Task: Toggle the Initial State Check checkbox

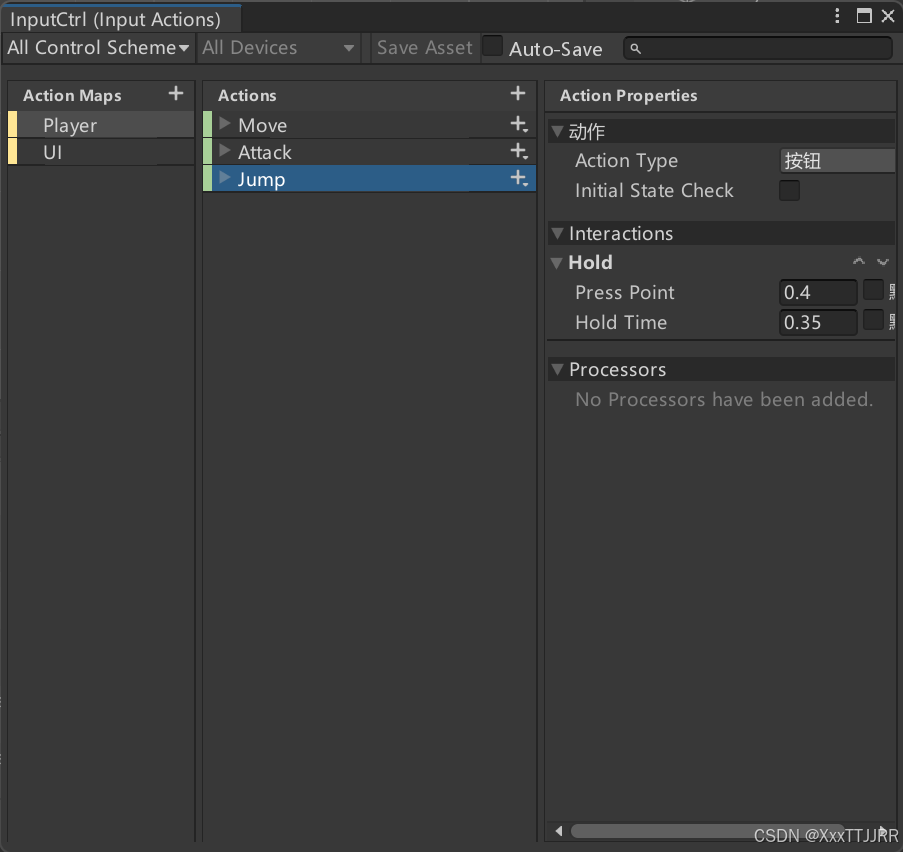Action: pos(789,190)
